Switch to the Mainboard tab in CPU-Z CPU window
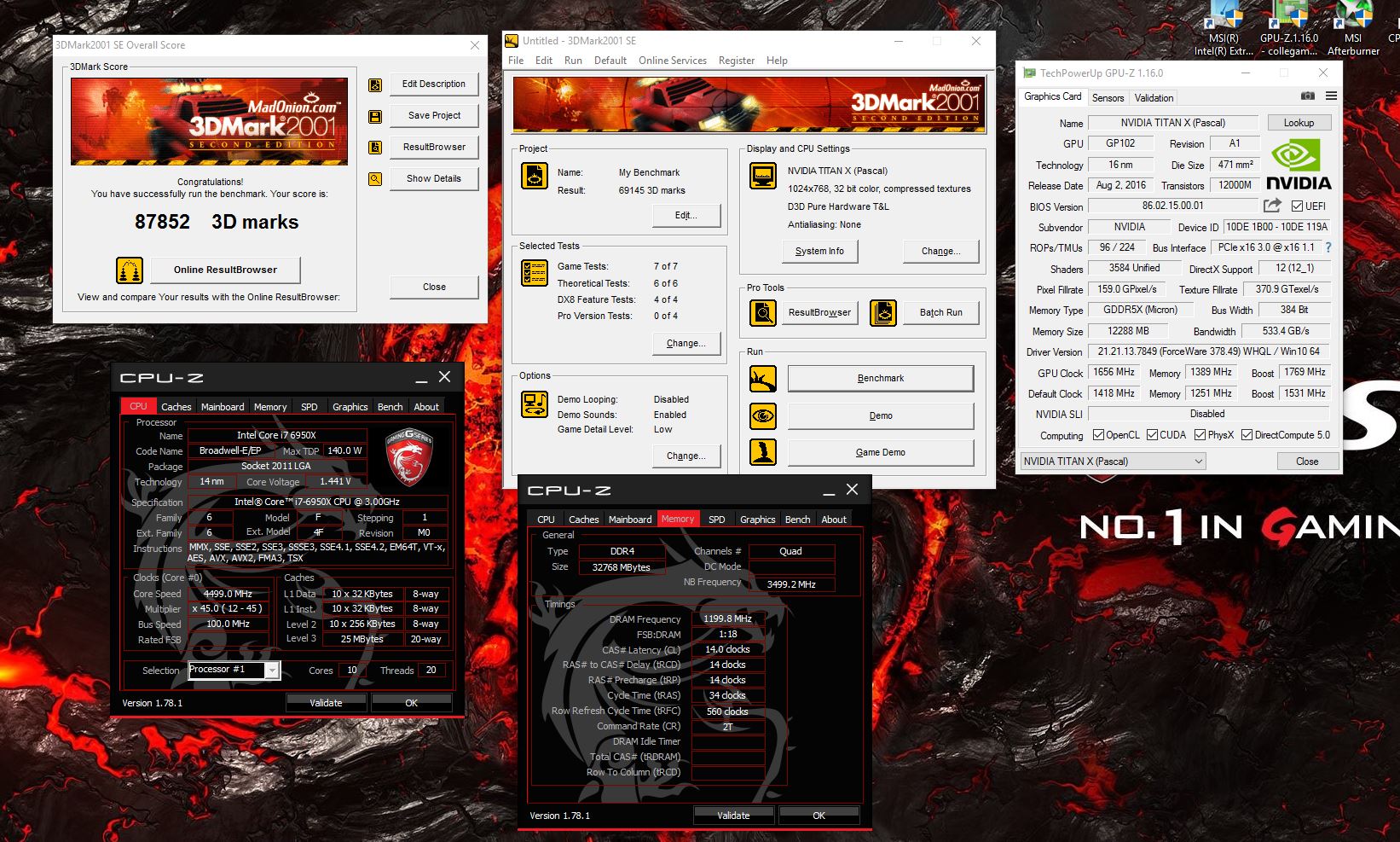1400x842 pixels. pyautogui.click(x=223, y=407)
